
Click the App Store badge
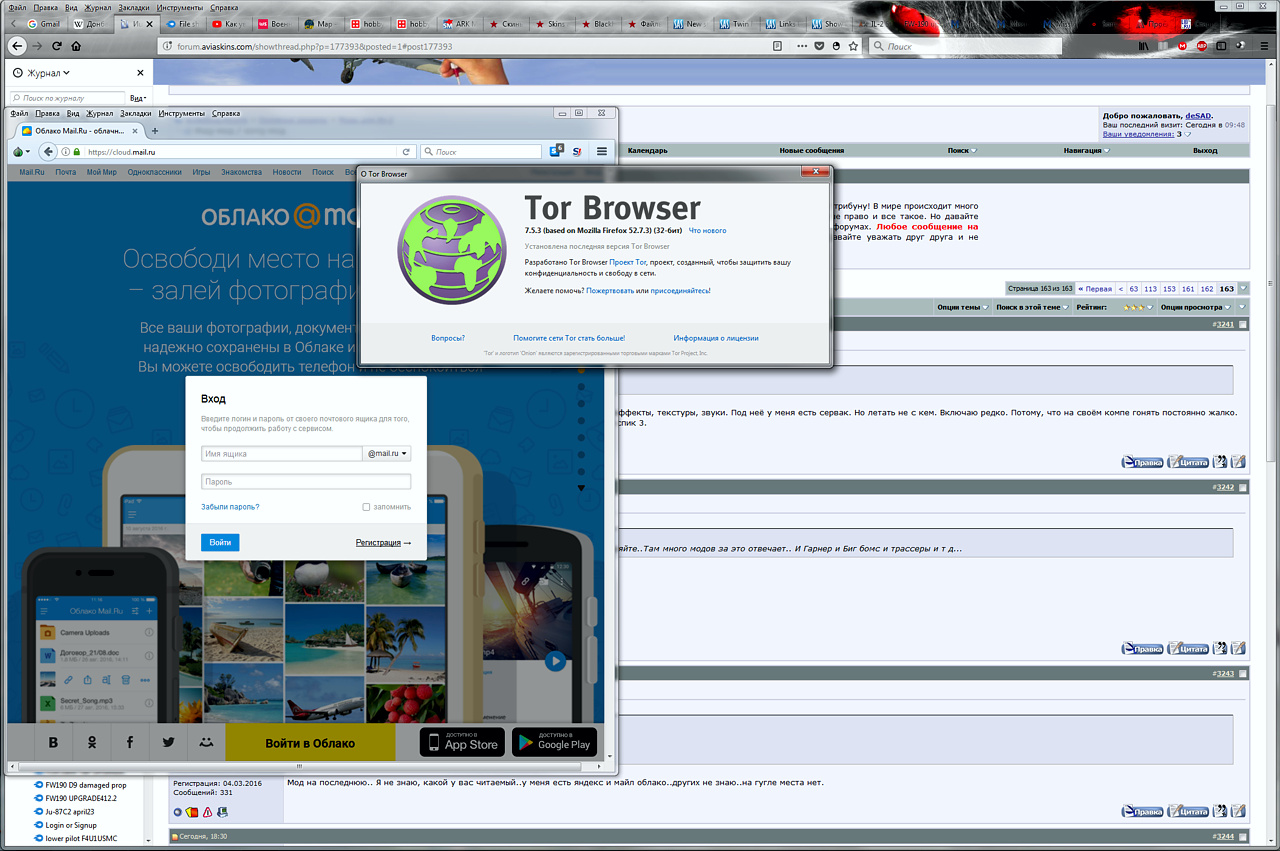(x=462, y=742)
